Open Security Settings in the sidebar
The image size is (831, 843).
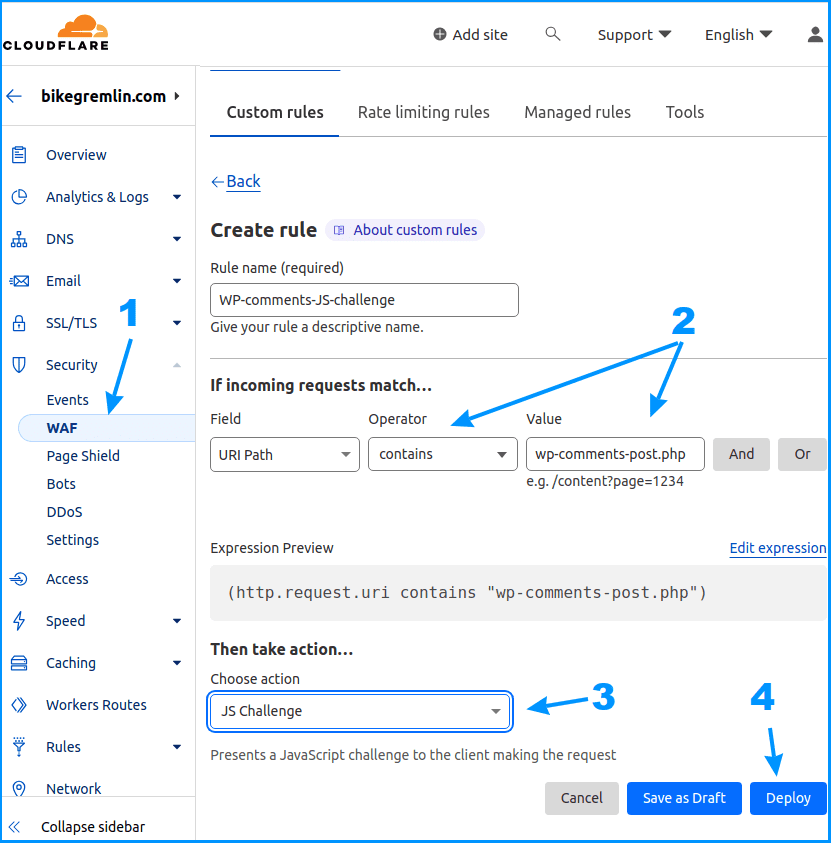[x=73, y=540]
